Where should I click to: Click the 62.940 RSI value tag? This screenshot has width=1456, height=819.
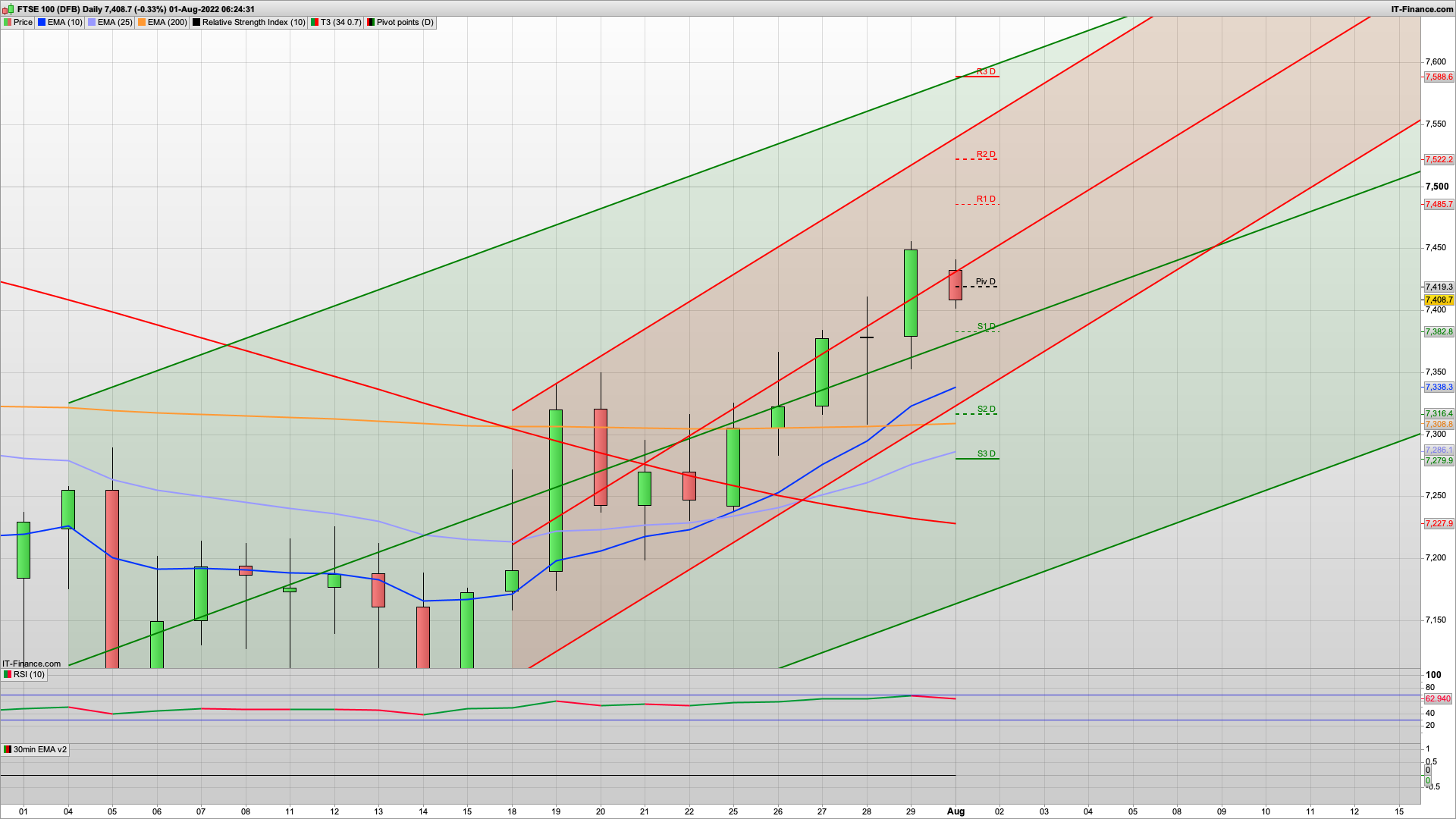(1438, 698)
